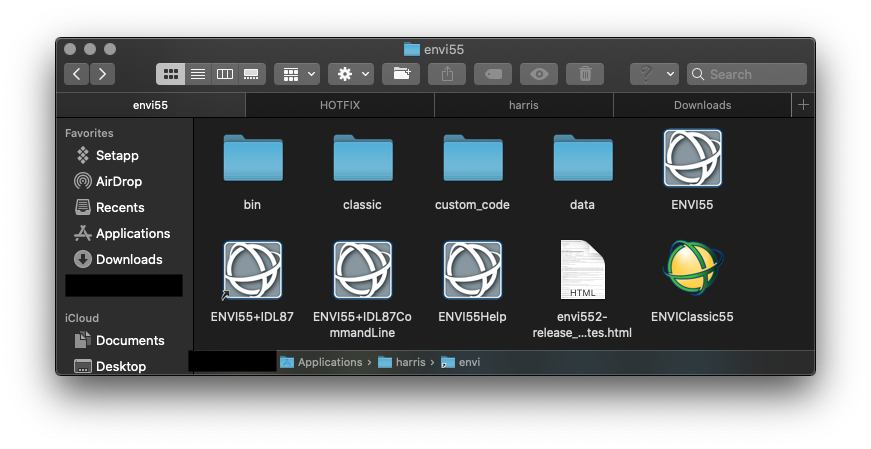Open the group-by arrangement dropdown

point(298,74)
